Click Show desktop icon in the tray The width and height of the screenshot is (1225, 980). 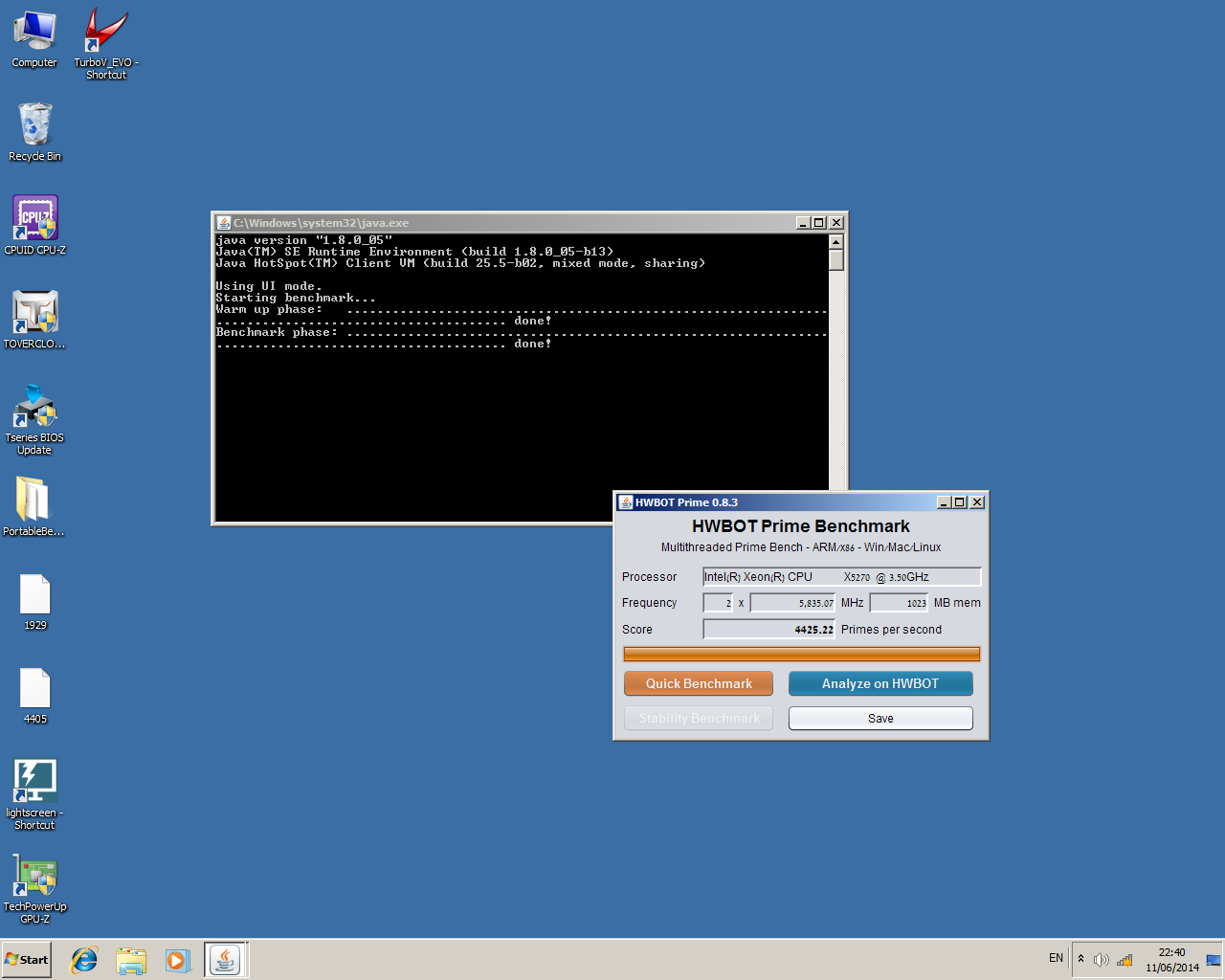click(1214, 959)
